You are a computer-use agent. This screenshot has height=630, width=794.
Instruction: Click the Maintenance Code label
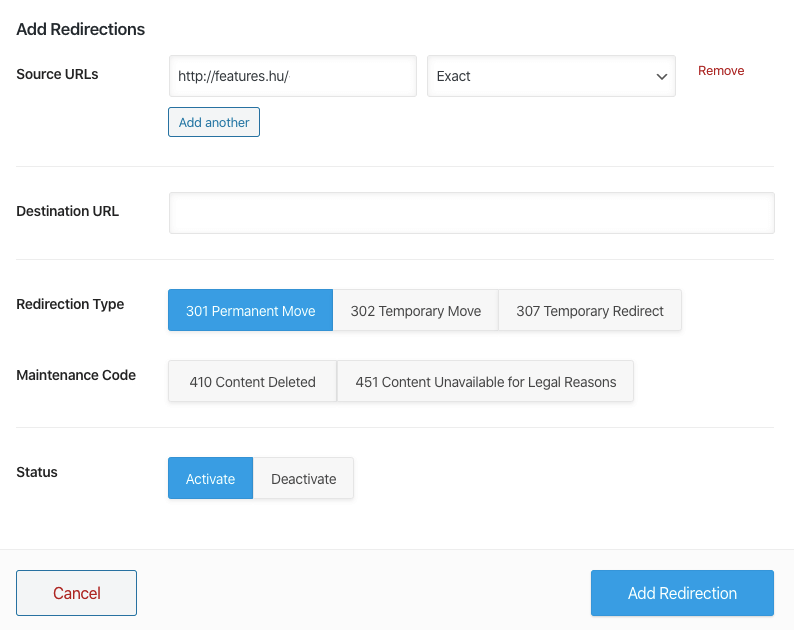click(76, 375)
